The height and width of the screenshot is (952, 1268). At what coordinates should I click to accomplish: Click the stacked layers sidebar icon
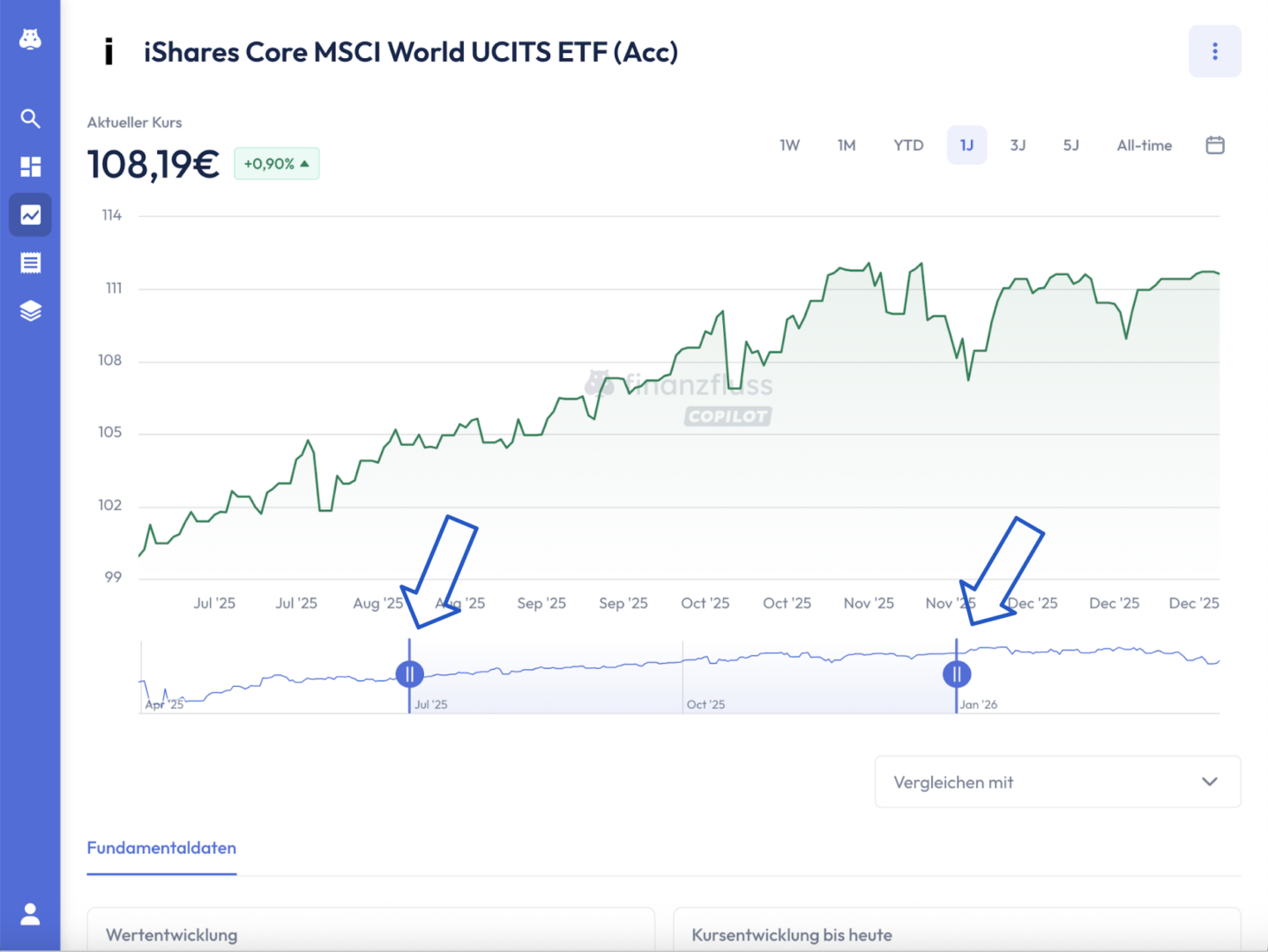coord(30,311)
